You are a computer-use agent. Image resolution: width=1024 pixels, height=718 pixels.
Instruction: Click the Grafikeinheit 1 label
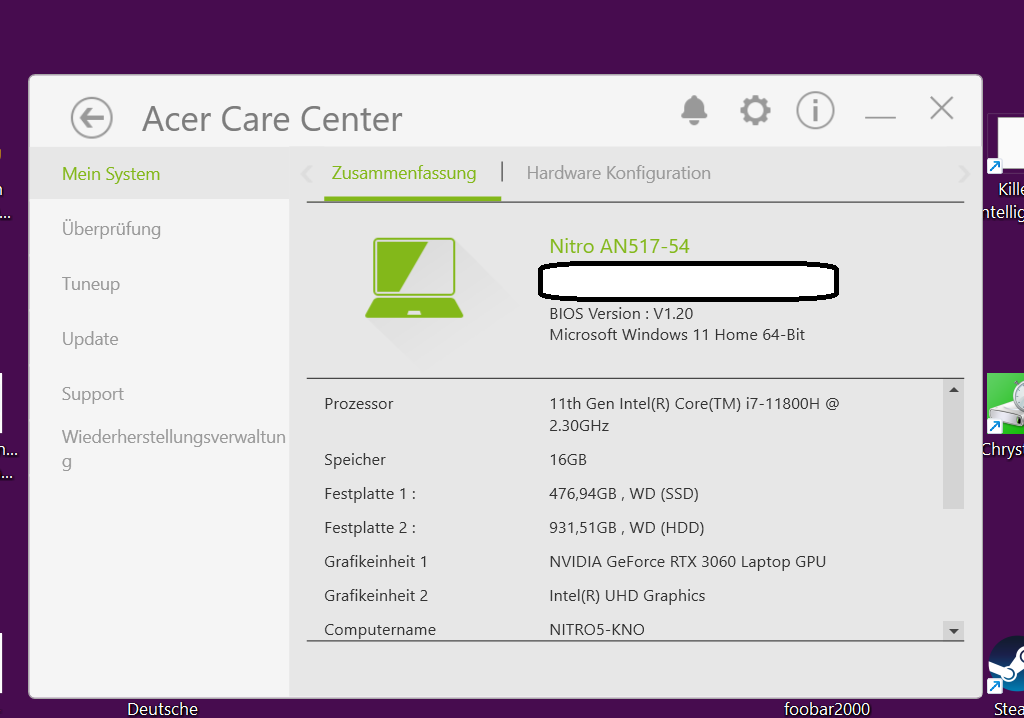point(376,562)
